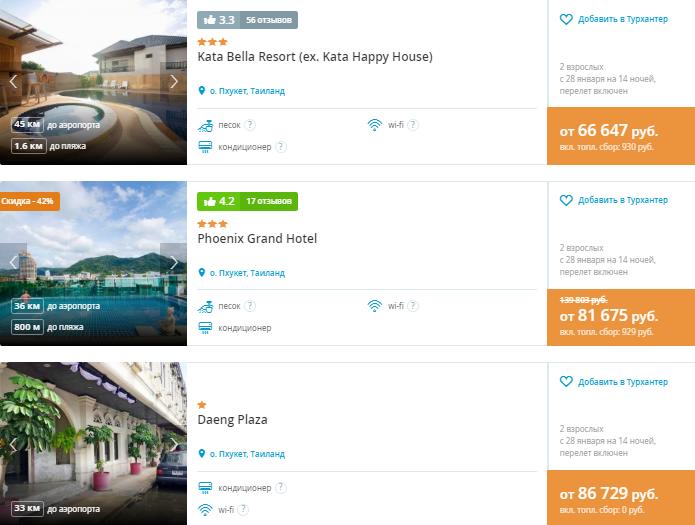Click Kata Bella 3.3 thumbs-up rating
This screenshot has height=525, width=695.
[x=221, y=20]
